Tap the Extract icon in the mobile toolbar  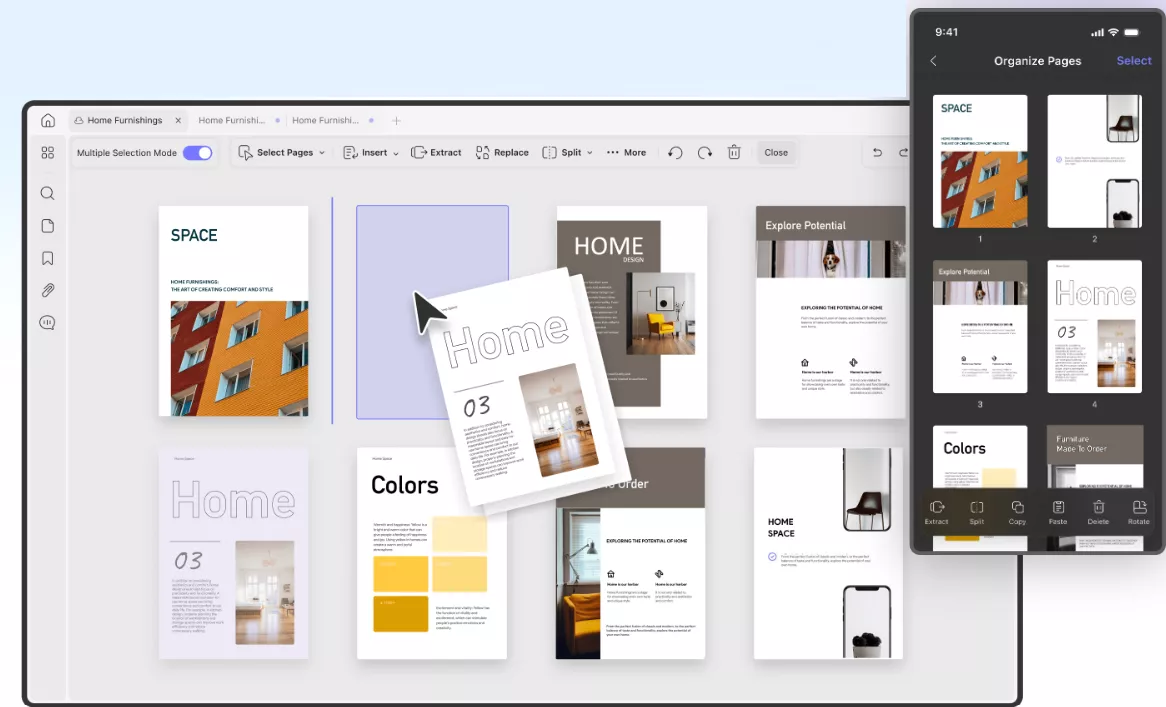pos(936,512)
